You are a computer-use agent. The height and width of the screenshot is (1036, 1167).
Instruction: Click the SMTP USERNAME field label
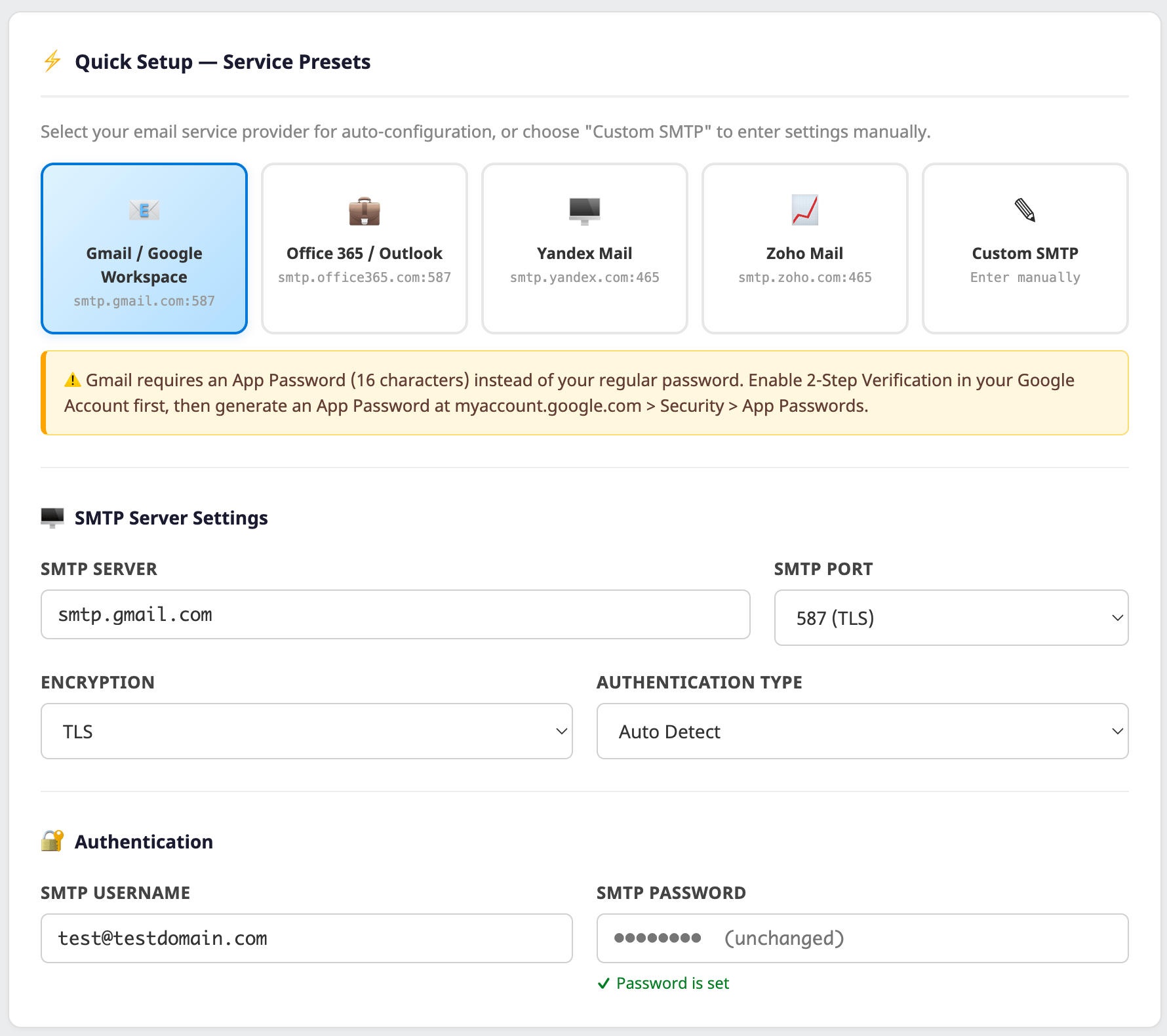click(x=115, y=893)
